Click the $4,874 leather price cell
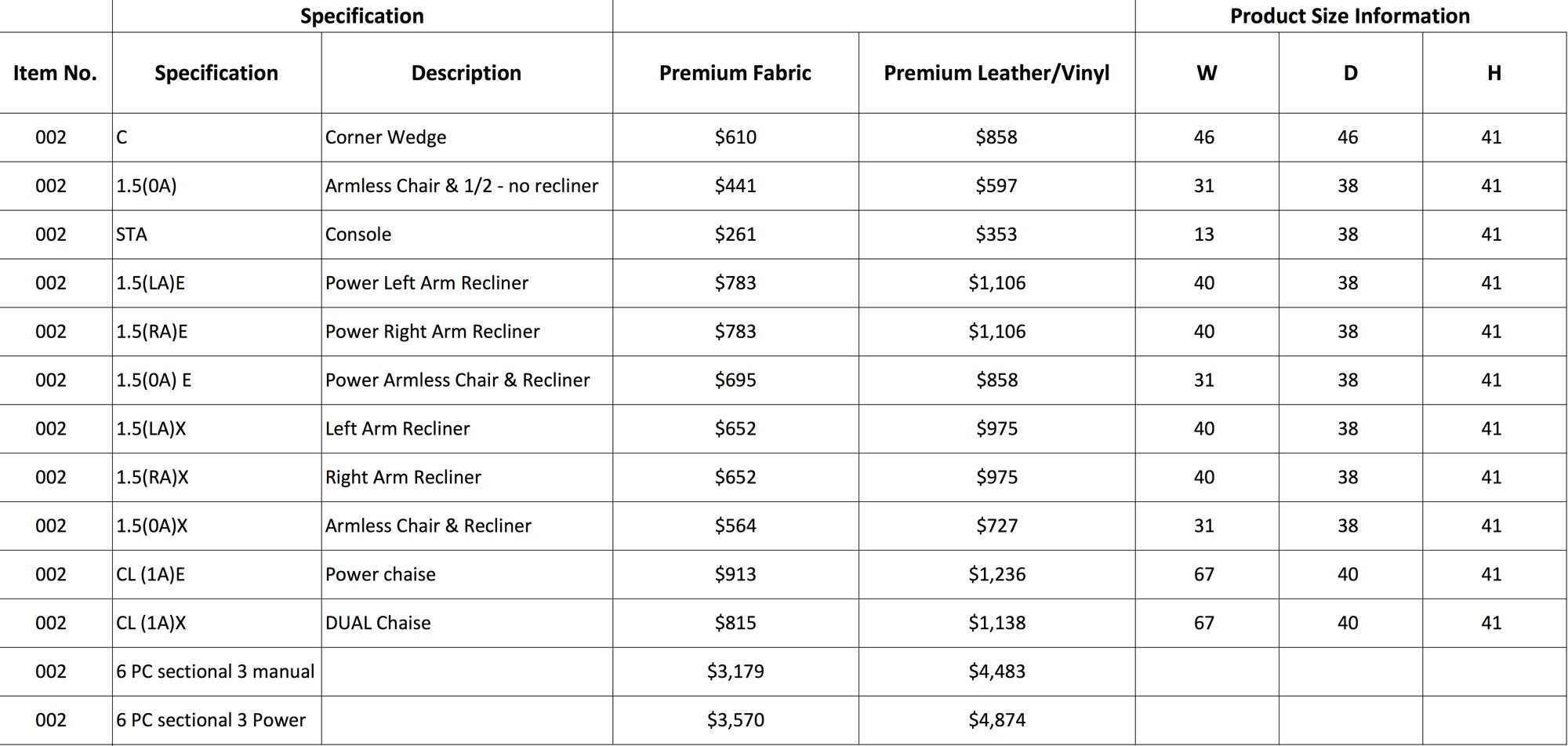Screen dimensions: 1568x746 pos(996,720)
